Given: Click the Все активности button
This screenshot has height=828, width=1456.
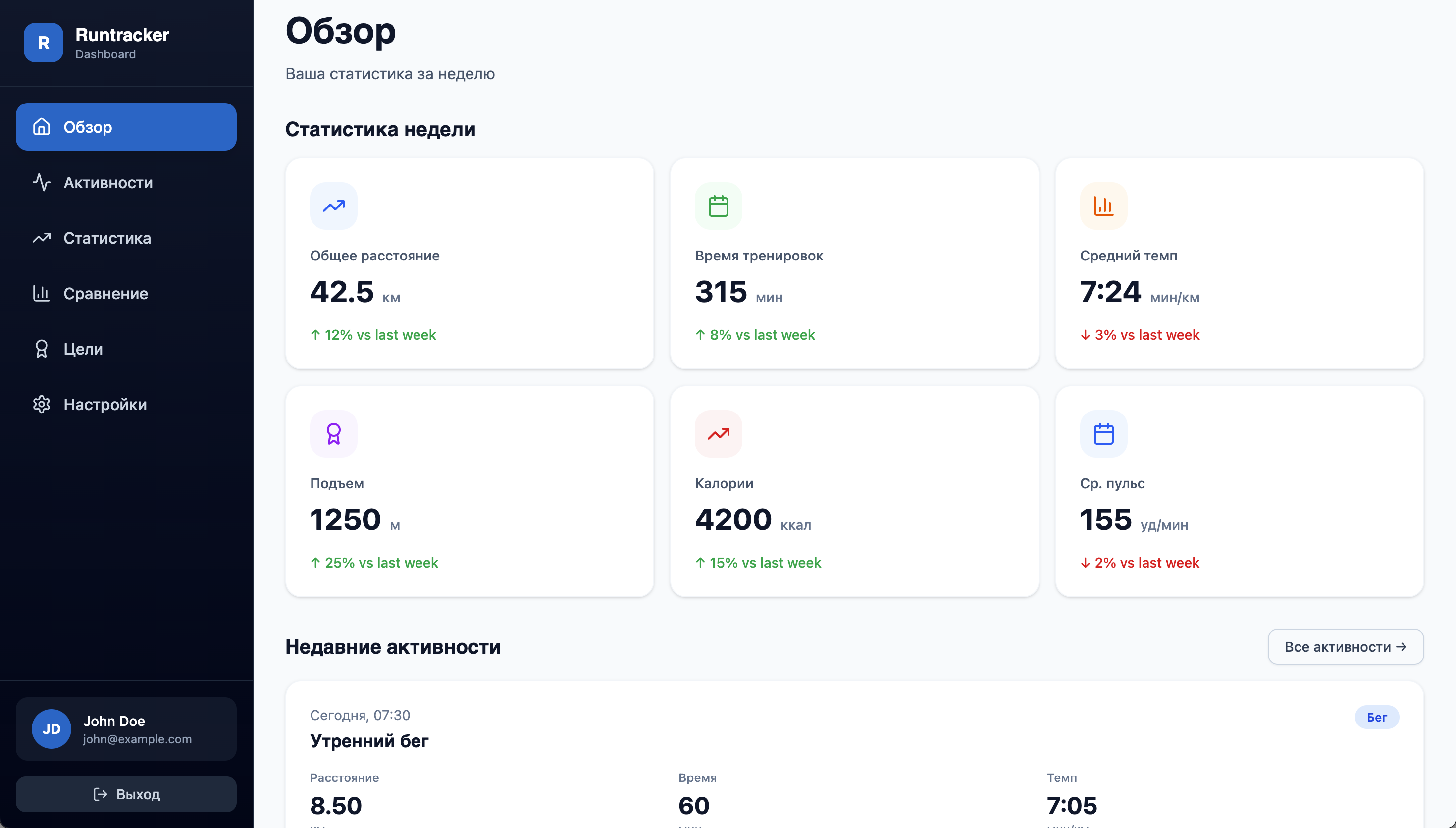Looking at the screenshot, I should [1346, 647].
